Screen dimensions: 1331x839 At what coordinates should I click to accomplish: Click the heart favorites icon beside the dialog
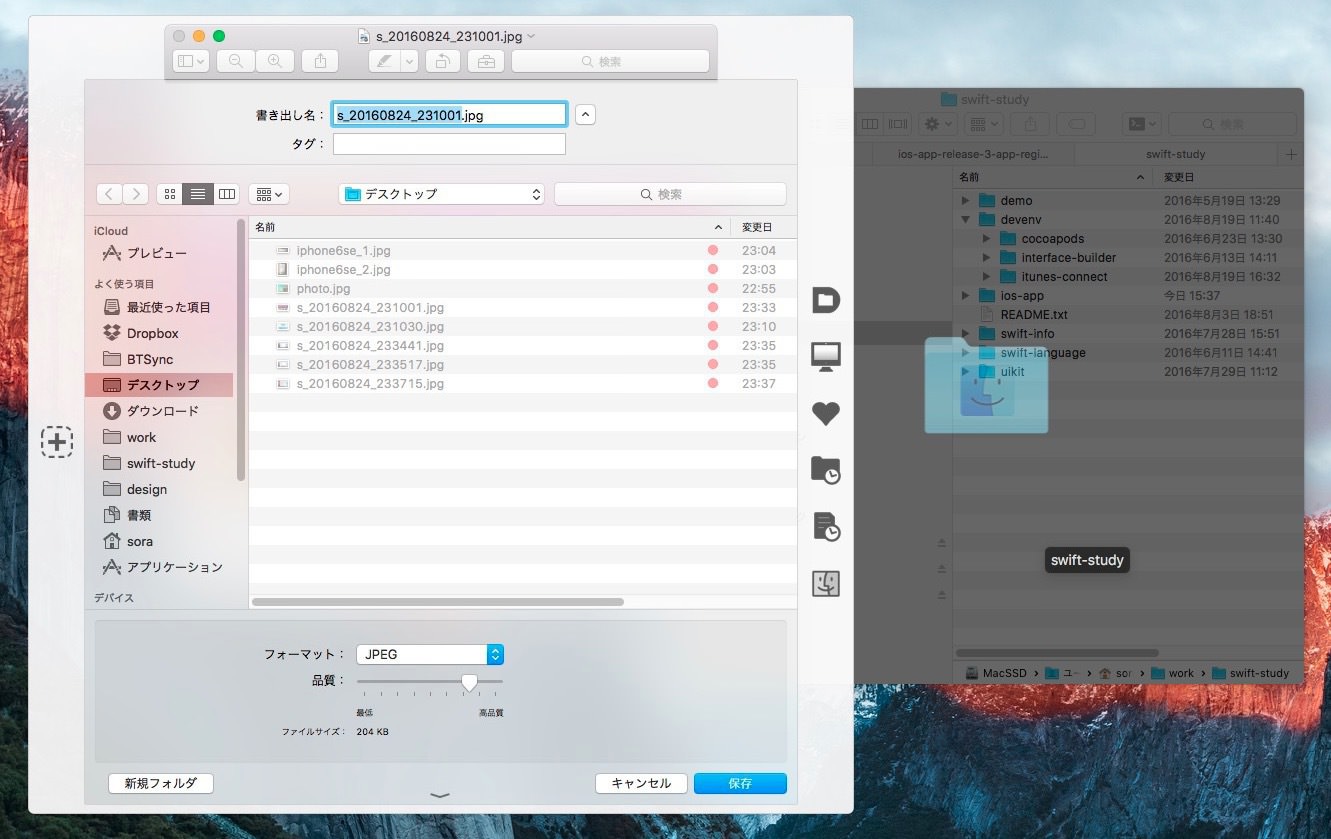(825, 413)
